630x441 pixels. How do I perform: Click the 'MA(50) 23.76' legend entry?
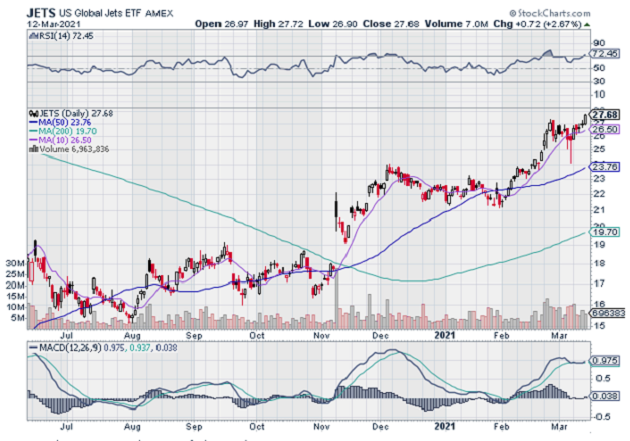pos(64,122)
